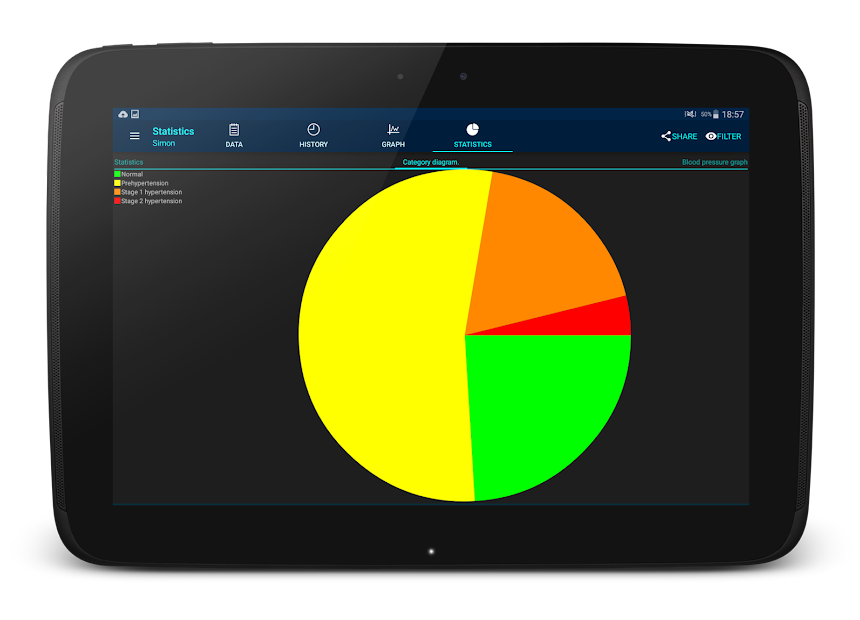Select the Statistics pie chart icon
Image resolution: width=860 pixels, height=620 pixels.
coord(473,129)
